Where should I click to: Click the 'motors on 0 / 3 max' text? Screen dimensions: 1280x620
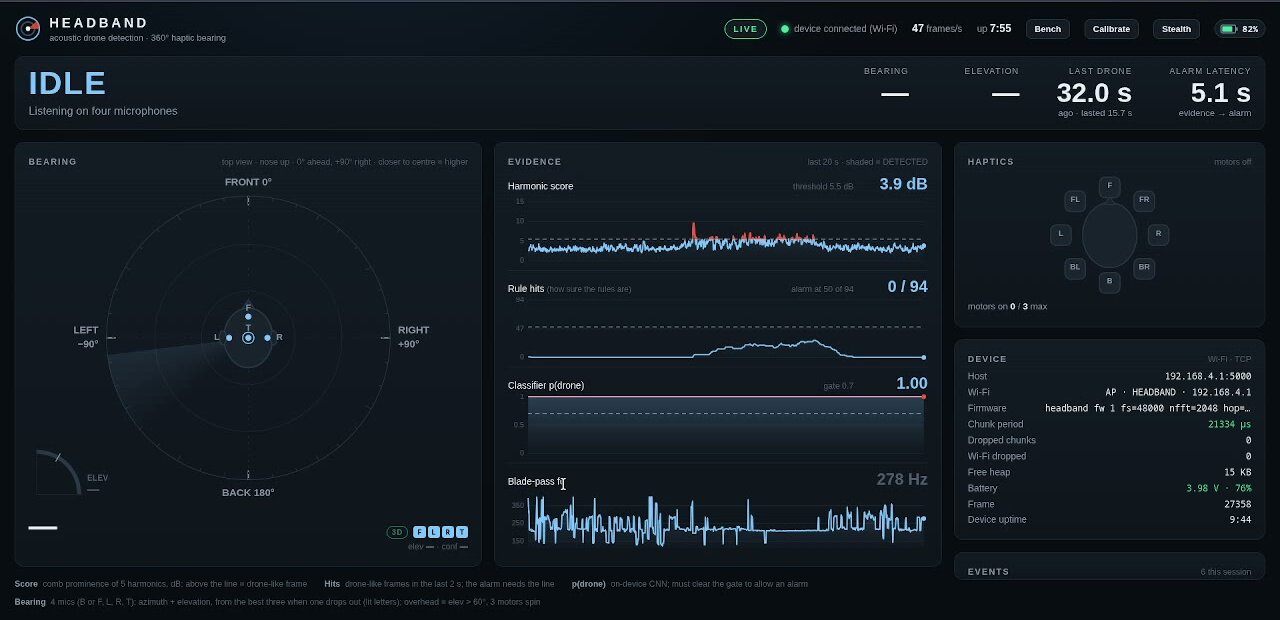1007,306
